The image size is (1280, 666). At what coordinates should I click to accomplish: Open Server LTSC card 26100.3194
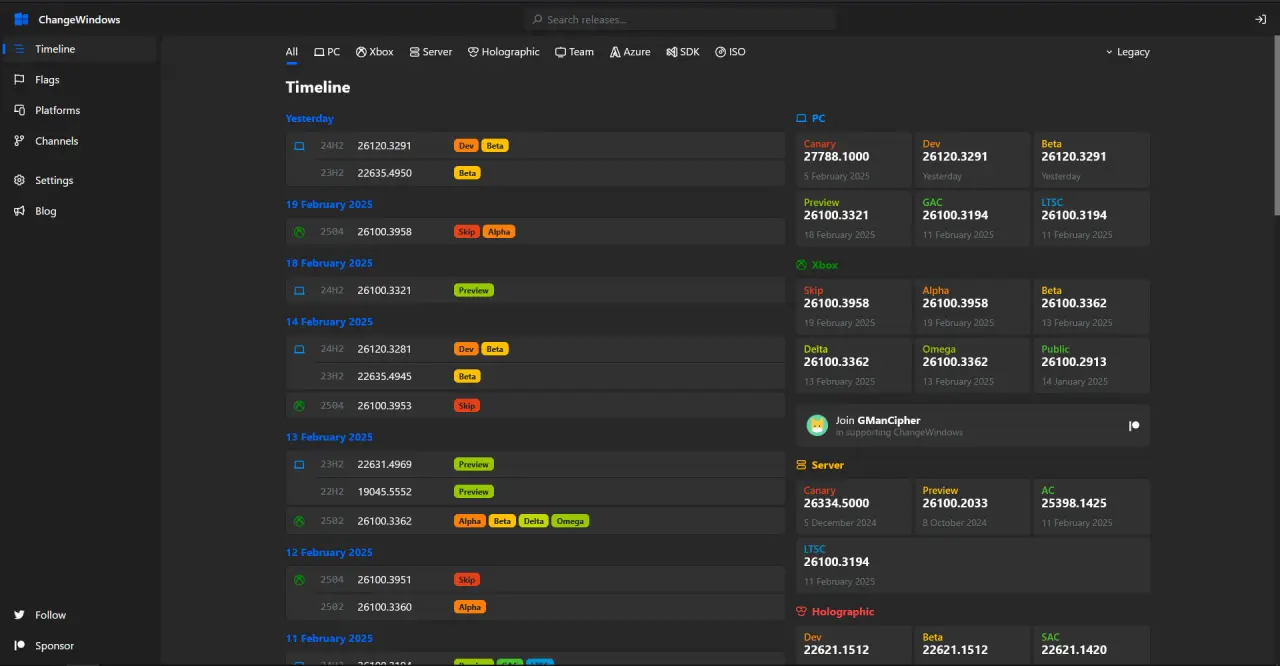pos(973,566)
